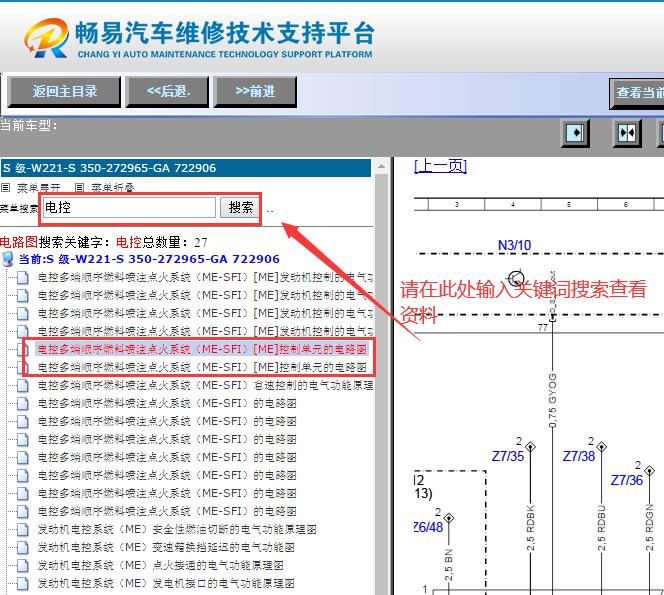Open 发动机电控系统（ME）点火接通的电气功能原理图

tap(160, 565)
